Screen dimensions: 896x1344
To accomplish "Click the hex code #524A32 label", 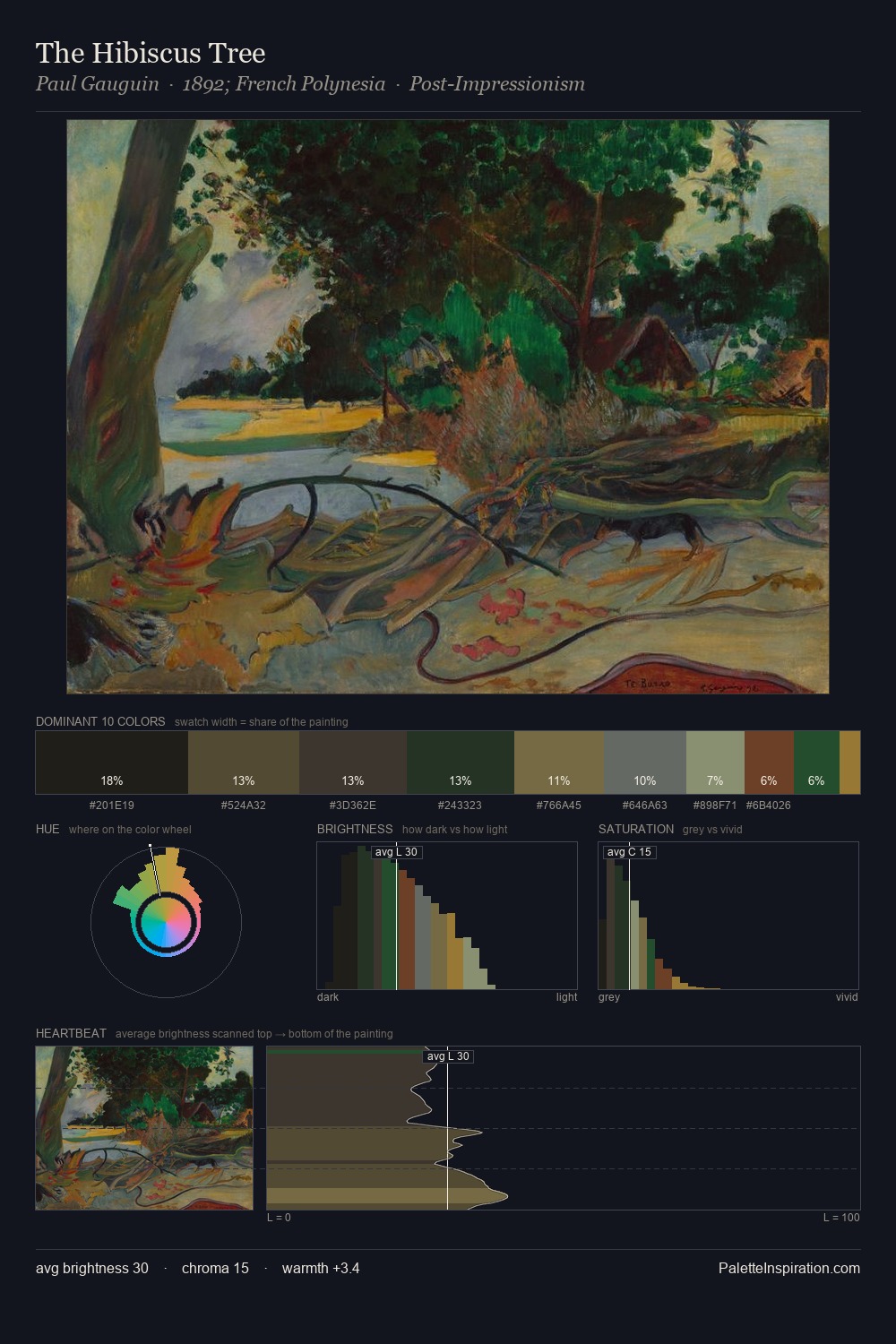I will pyautogui.click(x=244, y=805).
